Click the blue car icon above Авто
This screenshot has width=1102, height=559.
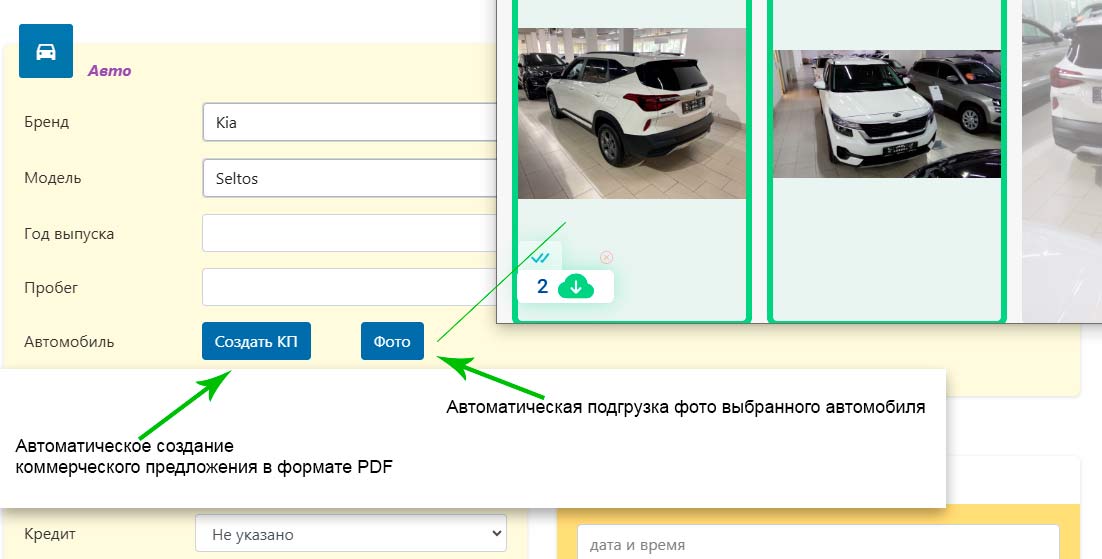[x=46, y=51]
